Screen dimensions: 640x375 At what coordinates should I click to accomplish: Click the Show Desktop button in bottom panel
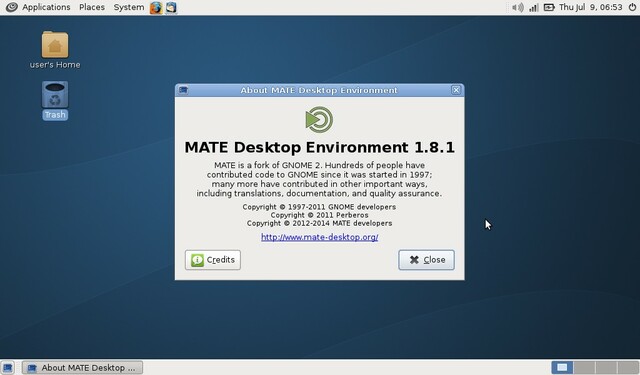(7, 368)
